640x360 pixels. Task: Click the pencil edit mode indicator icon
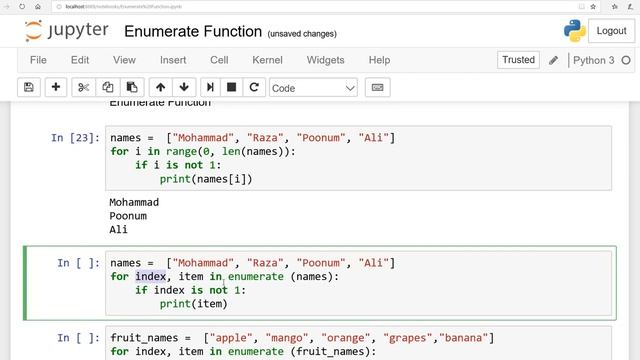(553, 60)
